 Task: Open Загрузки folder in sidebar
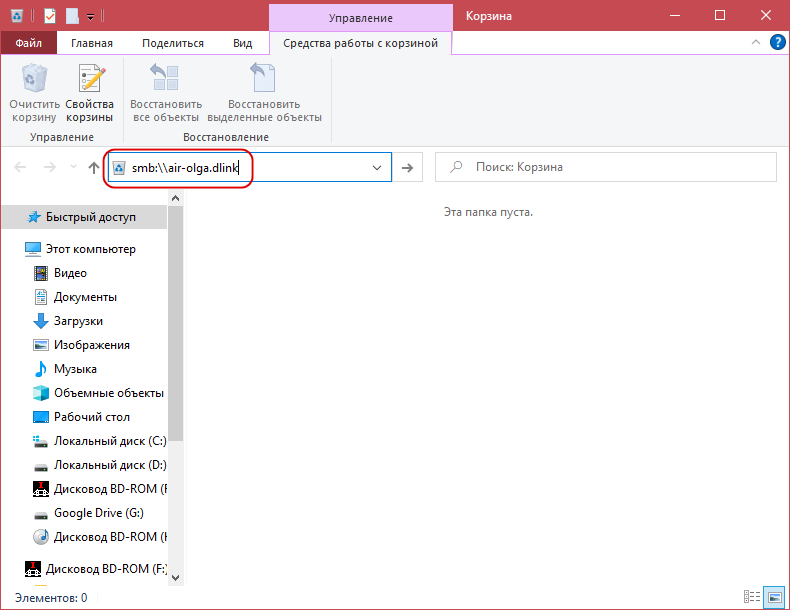[78, 321]
